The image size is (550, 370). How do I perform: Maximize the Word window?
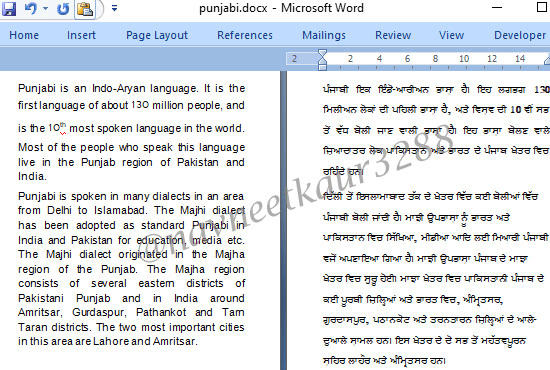(x=542, y=7)
